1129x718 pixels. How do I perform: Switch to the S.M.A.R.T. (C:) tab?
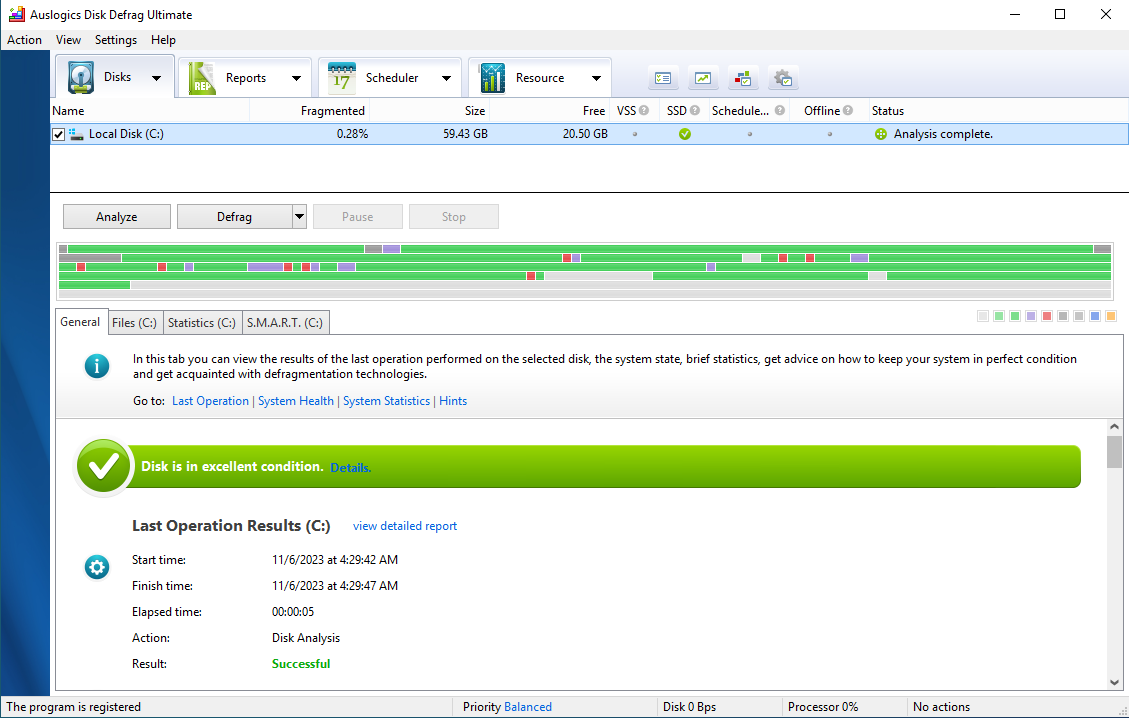click(x=285, y=323)
